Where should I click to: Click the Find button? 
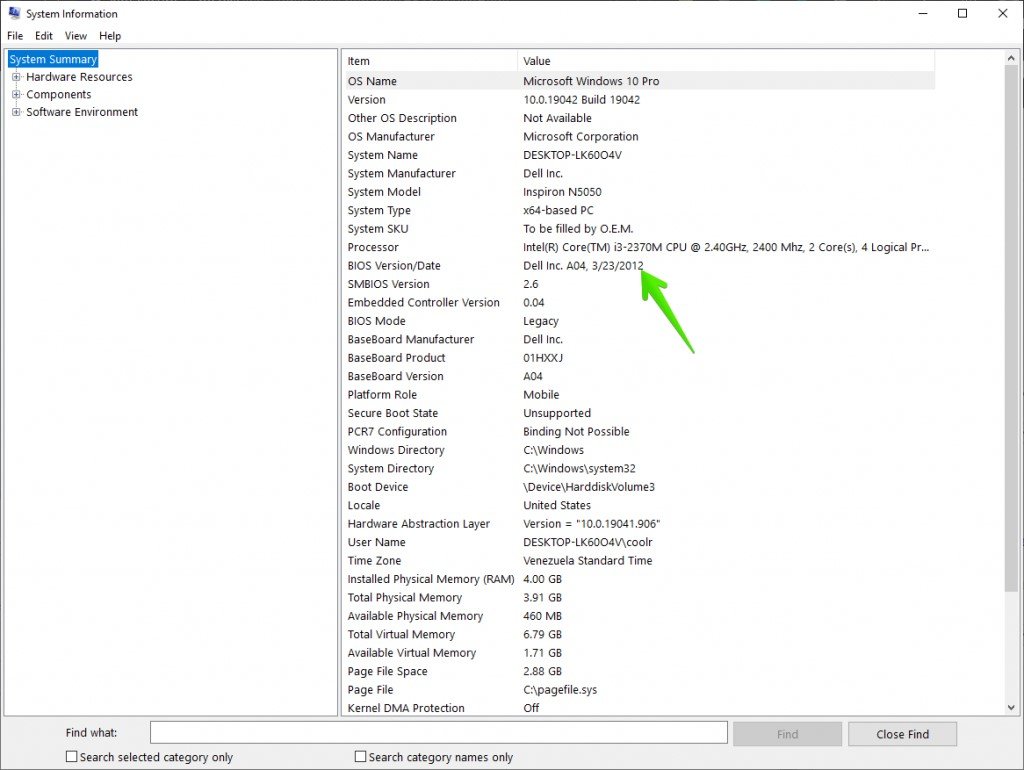tap(787, 734)
